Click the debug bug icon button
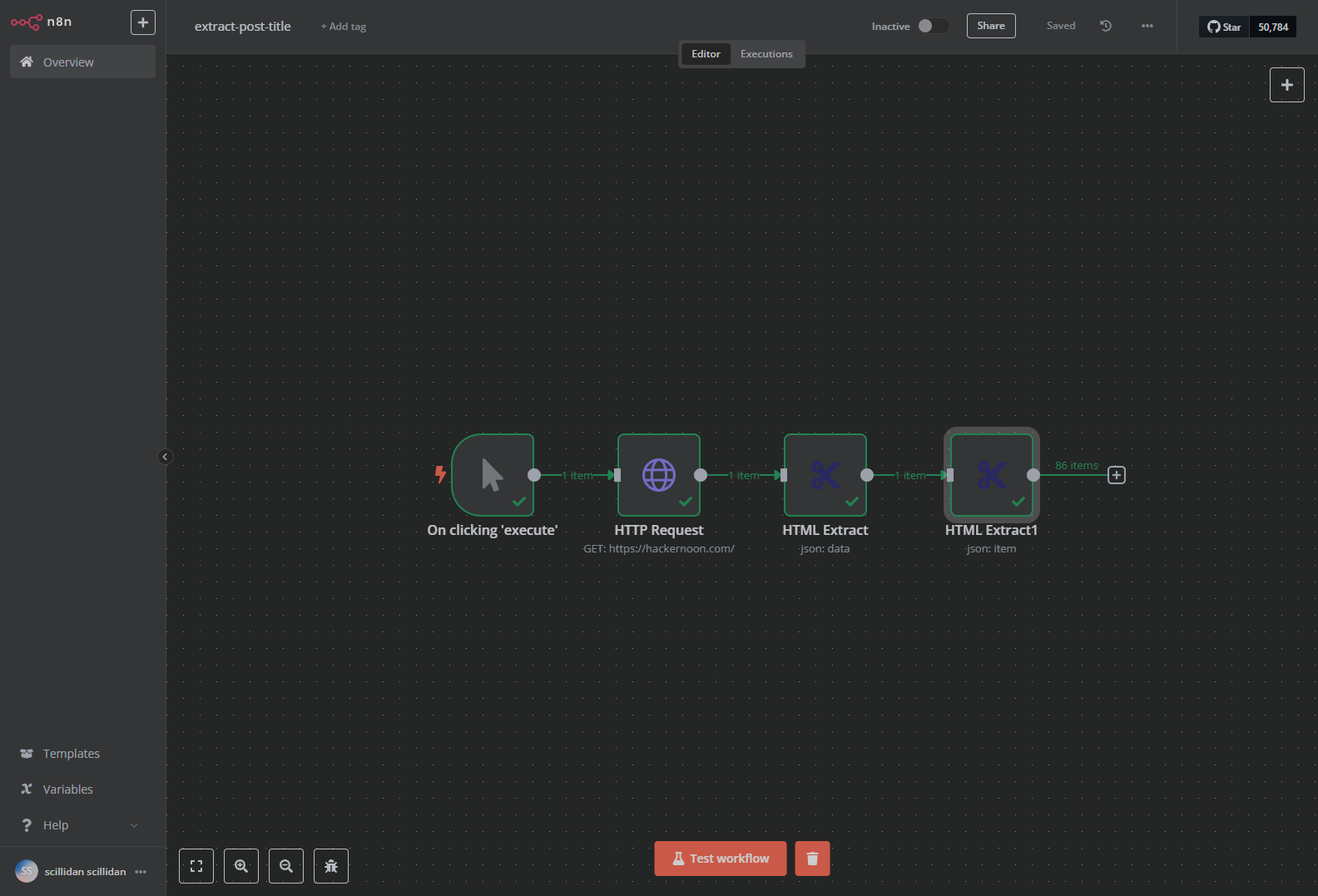 click(x=331, y=866)
